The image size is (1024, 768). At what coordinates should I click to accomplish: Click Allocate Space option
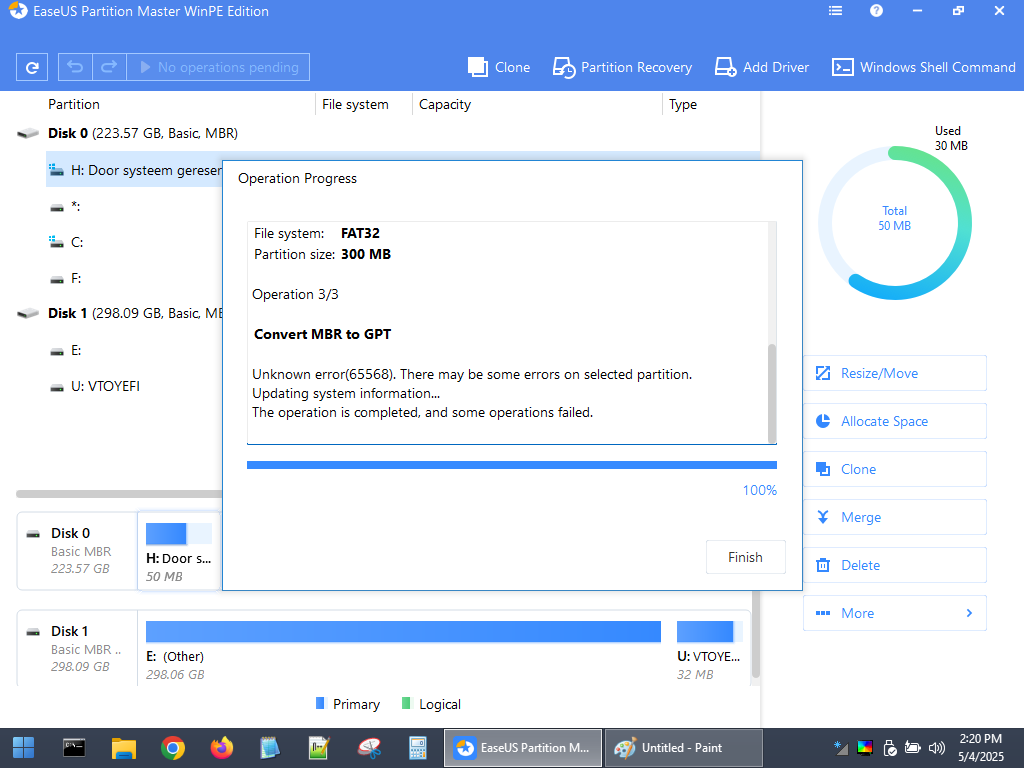point(895,421)
